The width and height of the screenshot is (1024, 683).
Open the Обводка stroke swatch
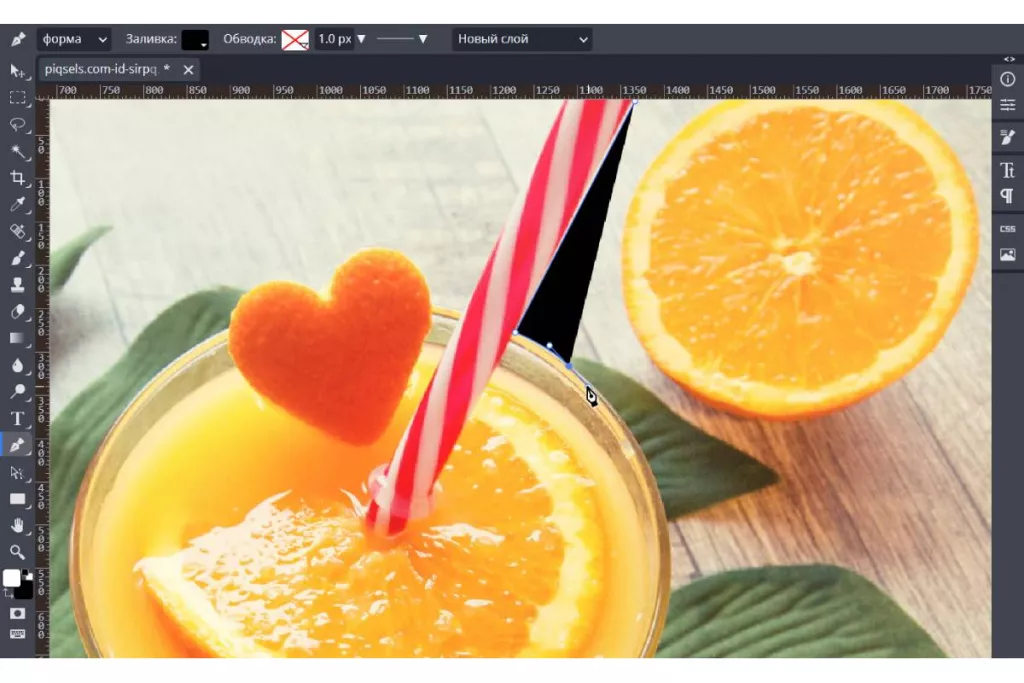[295, 39]
